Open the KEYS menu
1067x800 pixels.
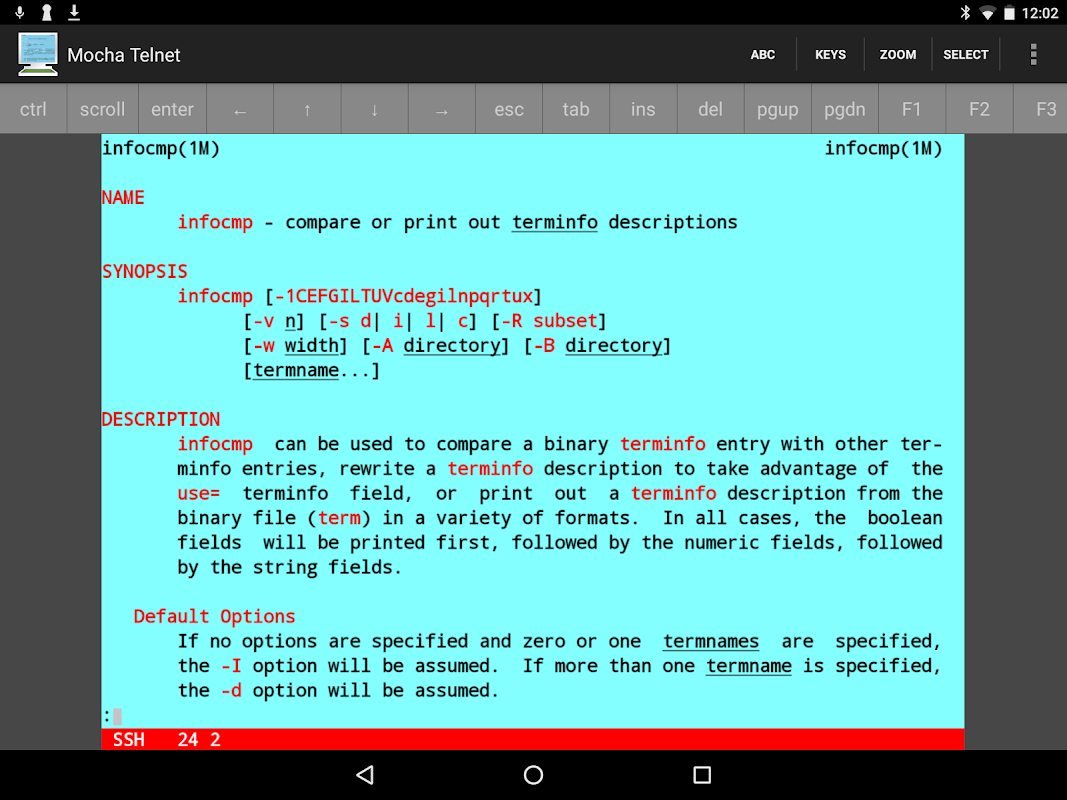click(x=830, y=54)
